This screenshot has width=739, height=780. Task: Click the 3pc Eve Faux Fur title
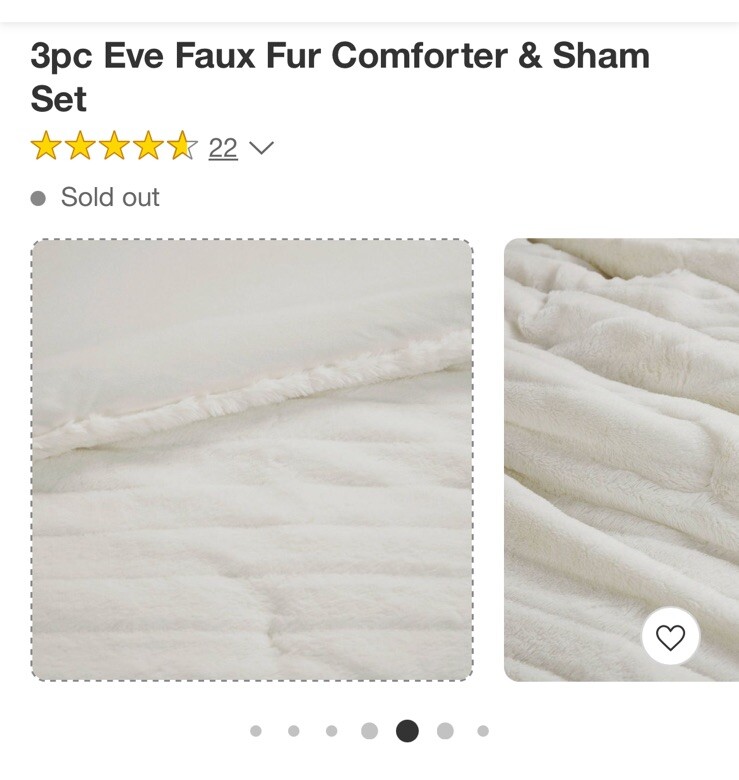tap(340, 77)
